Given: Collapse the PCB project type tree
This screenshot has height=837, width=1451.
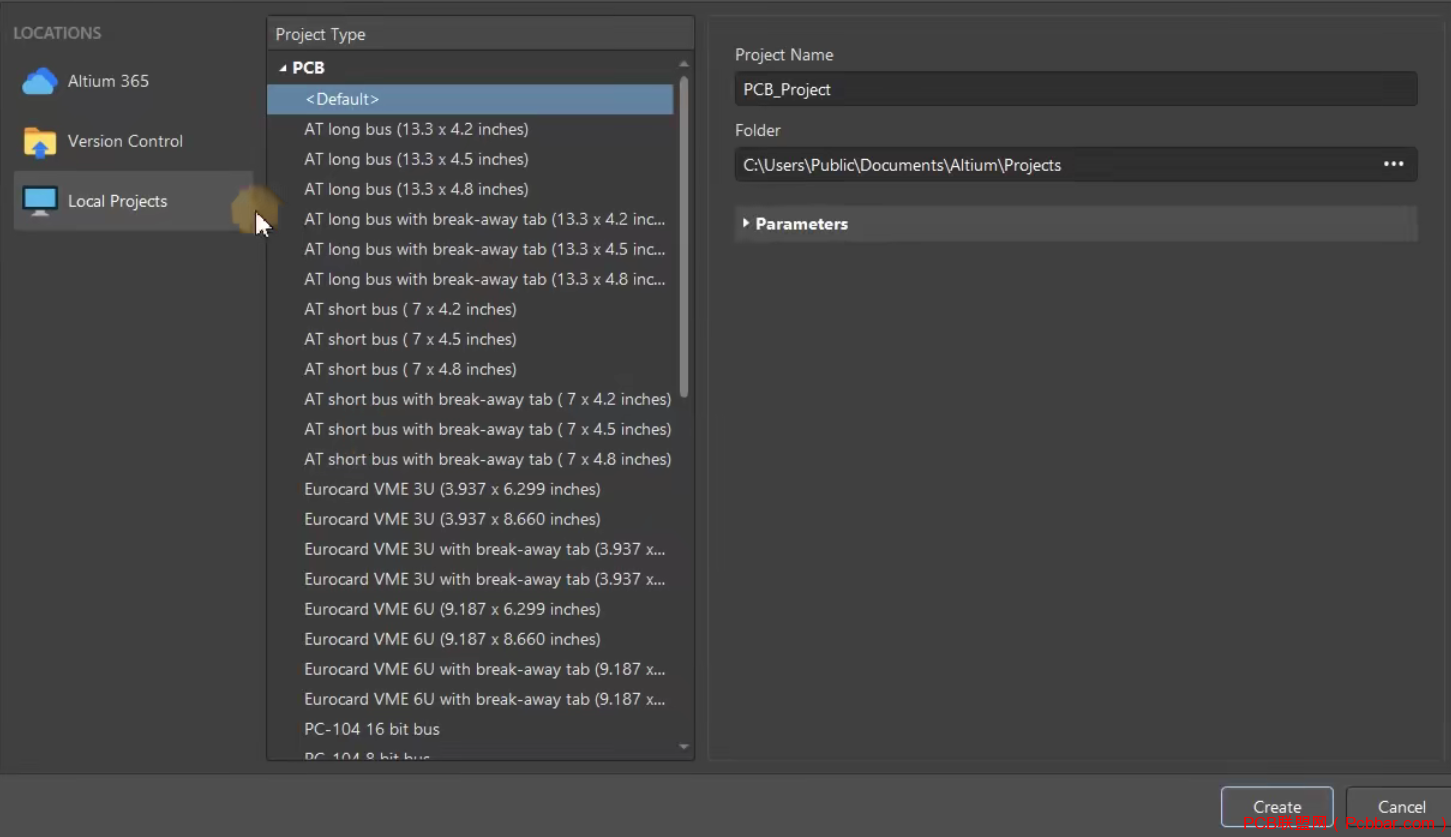Looking at the screenshot, I should click(x=283, y=68).
